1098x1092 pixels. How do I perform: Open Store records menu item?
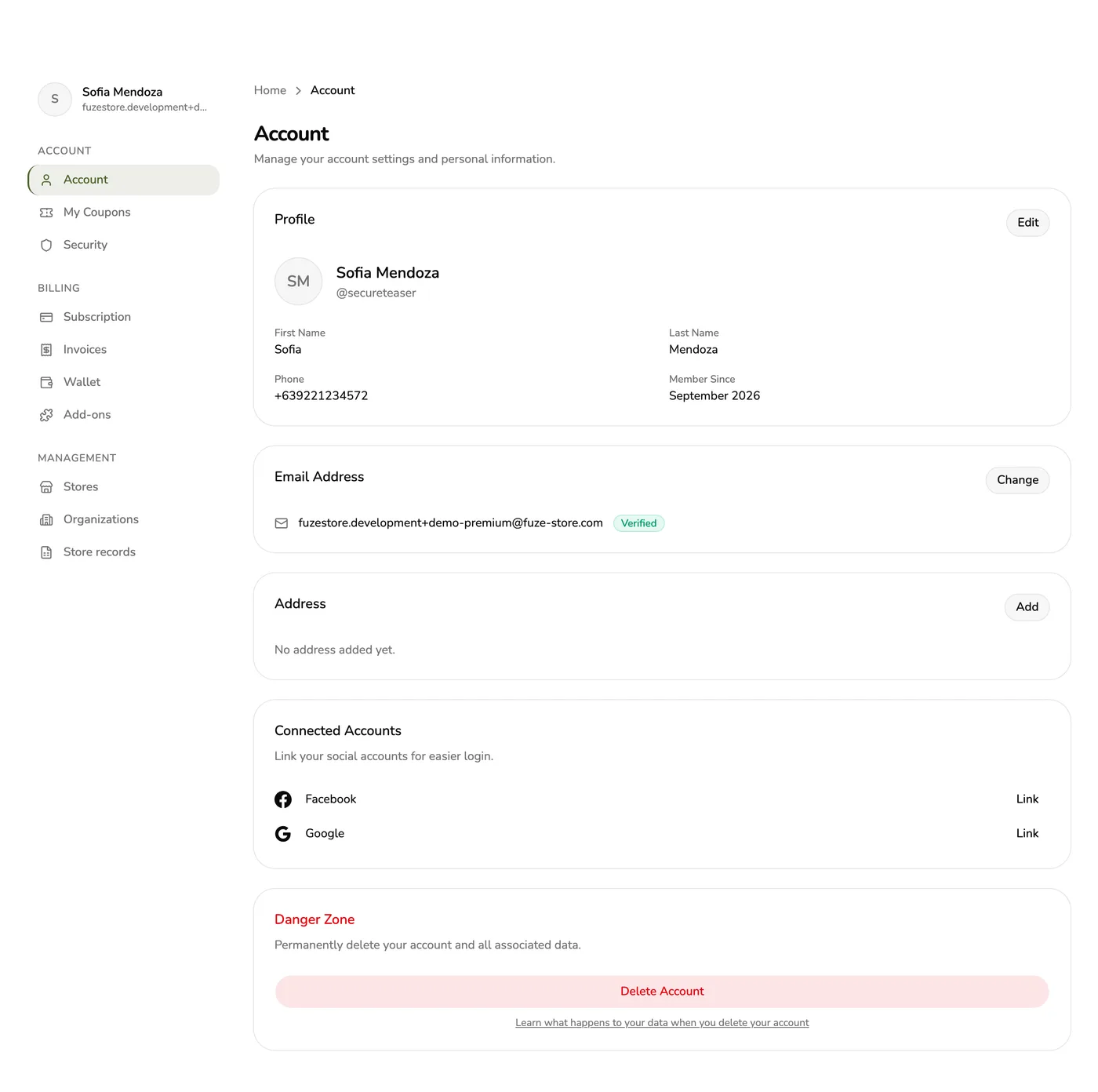124,552
